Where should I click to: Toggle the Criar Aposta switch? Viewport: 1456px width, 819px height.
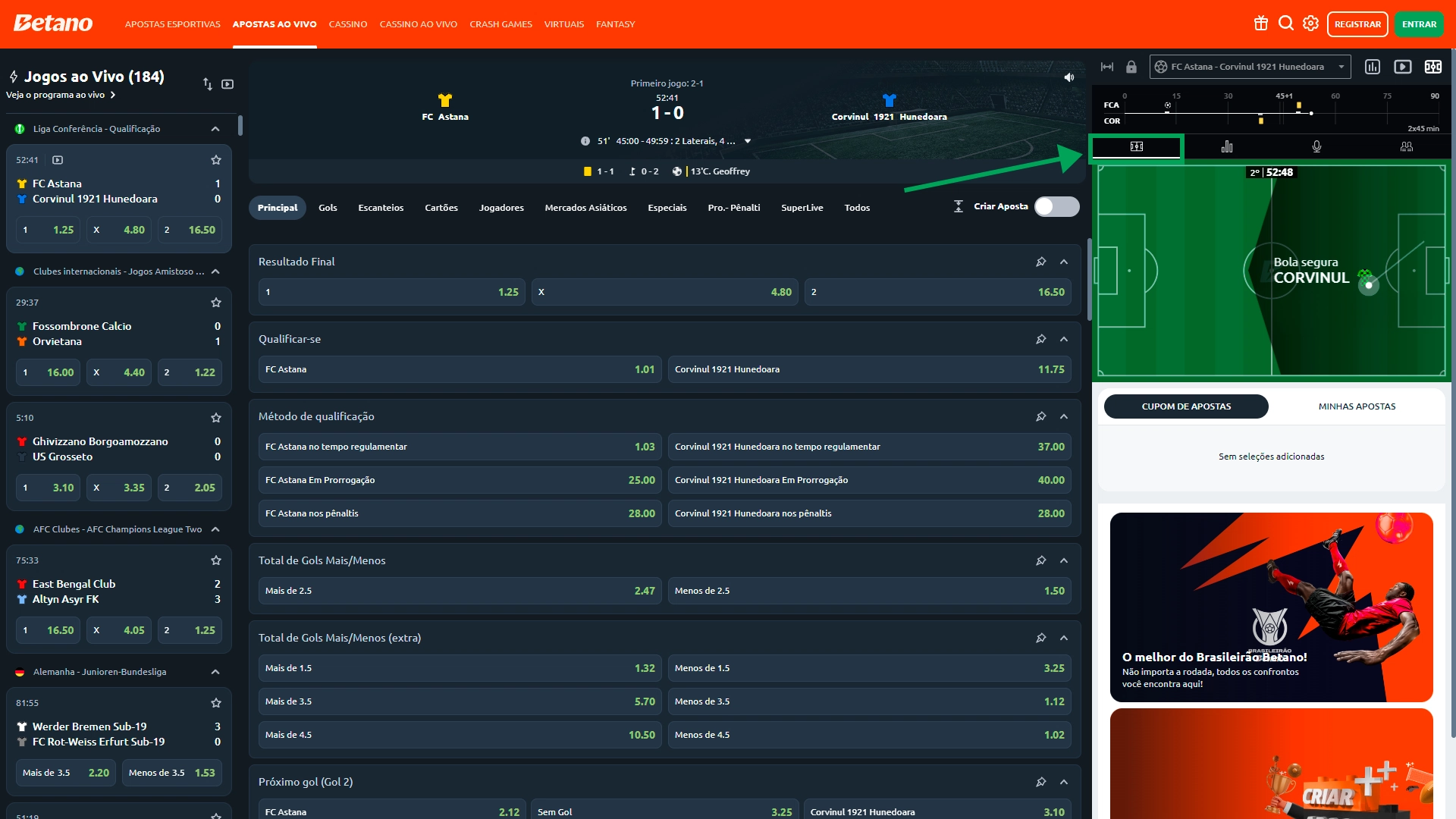(x=1057, y=206)
